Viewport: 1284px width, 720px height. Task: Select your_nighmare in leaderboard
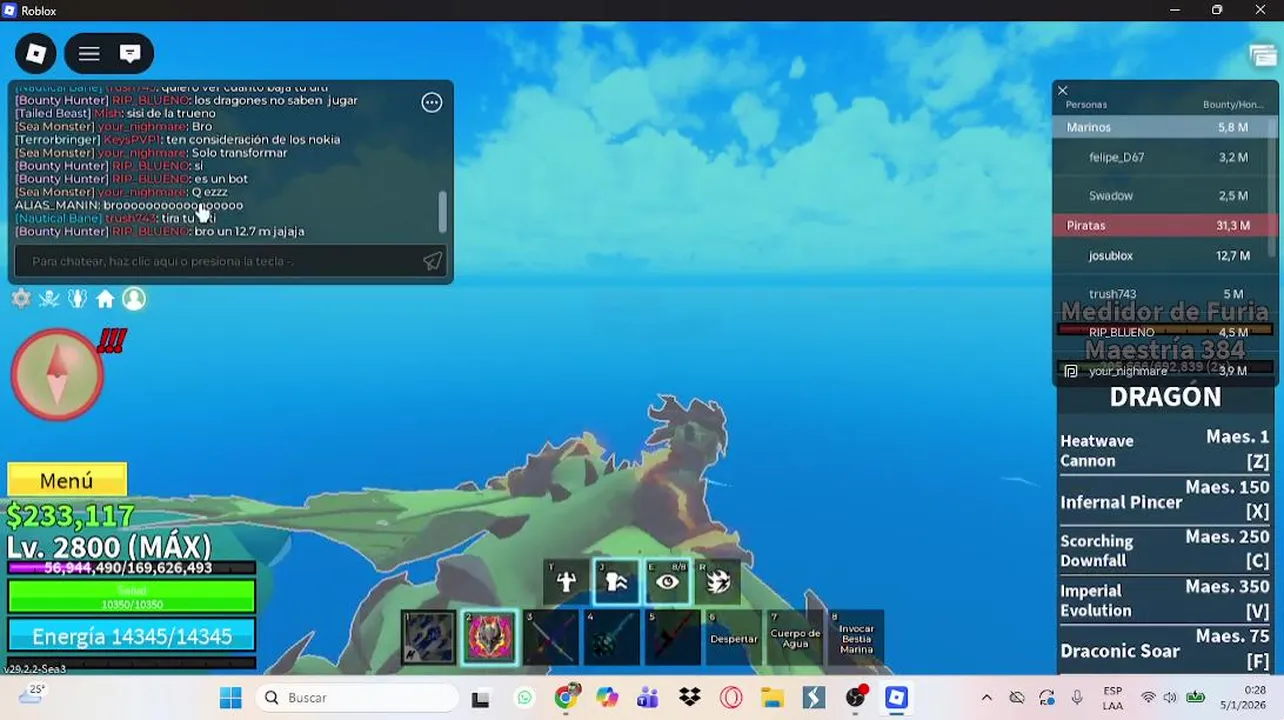click(x=1160, y=371)
